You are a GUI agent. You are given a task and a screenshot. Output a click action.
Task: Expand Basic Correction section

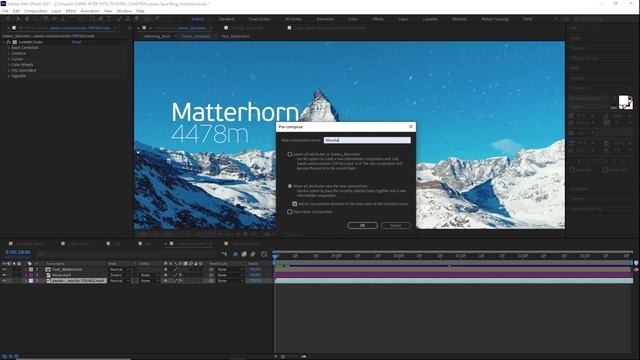click(x=9, y=48)
